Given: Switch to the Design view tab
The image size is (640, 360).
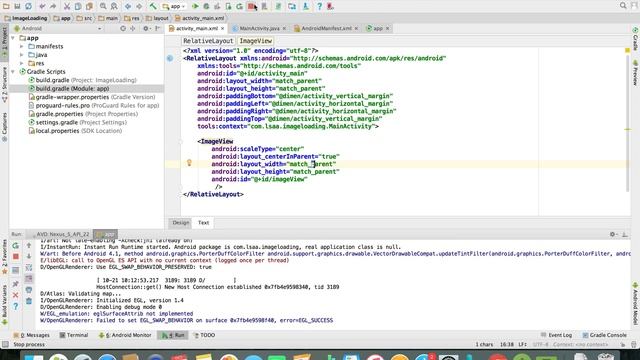Looking at the screenshot, I should [180, 222].
